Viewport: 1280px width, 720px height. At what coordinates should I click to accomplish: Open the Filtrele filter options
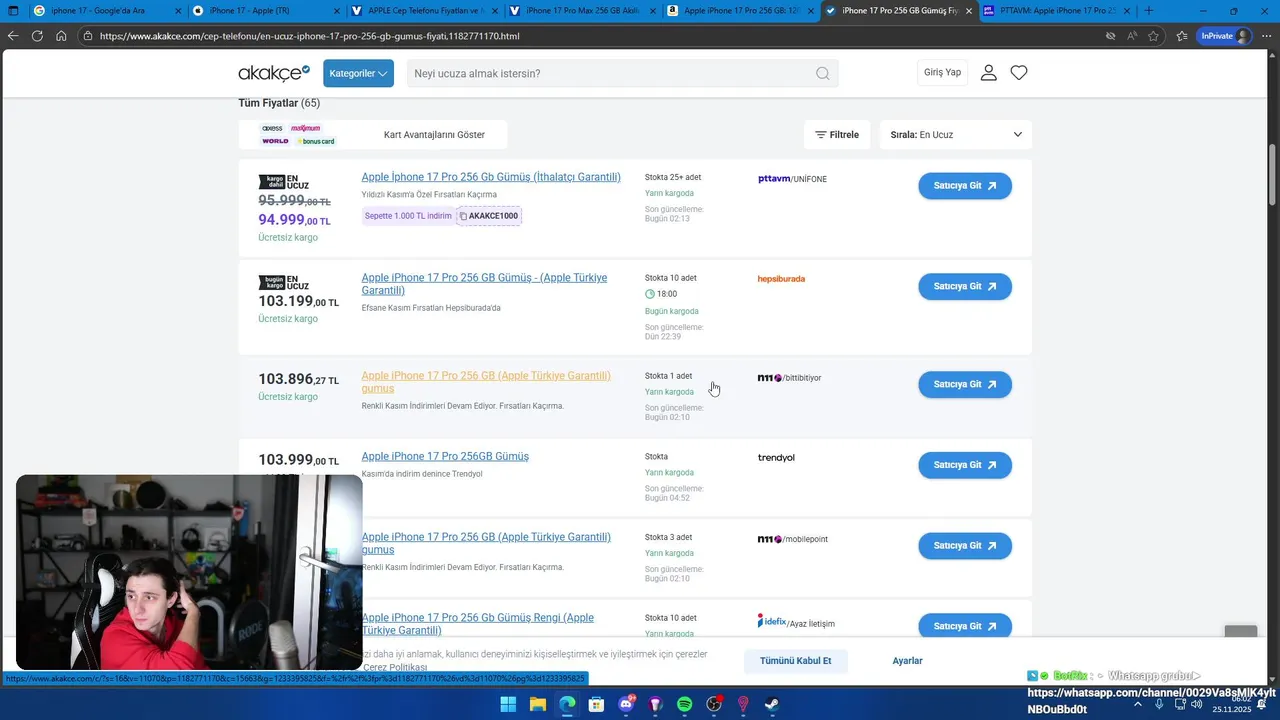(837, 135)
